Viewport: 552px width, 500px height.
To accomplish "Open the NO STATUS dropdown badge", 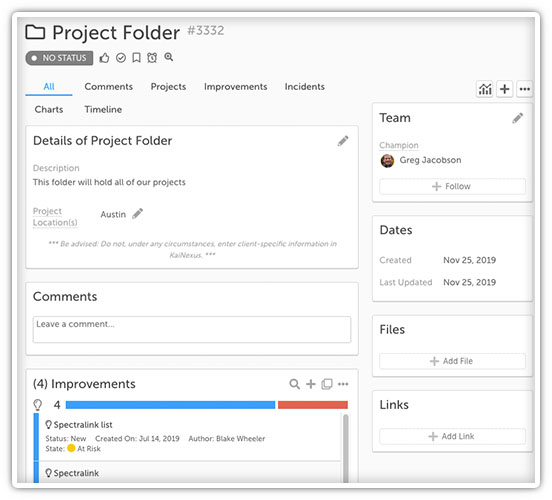I will pos(59,58).
